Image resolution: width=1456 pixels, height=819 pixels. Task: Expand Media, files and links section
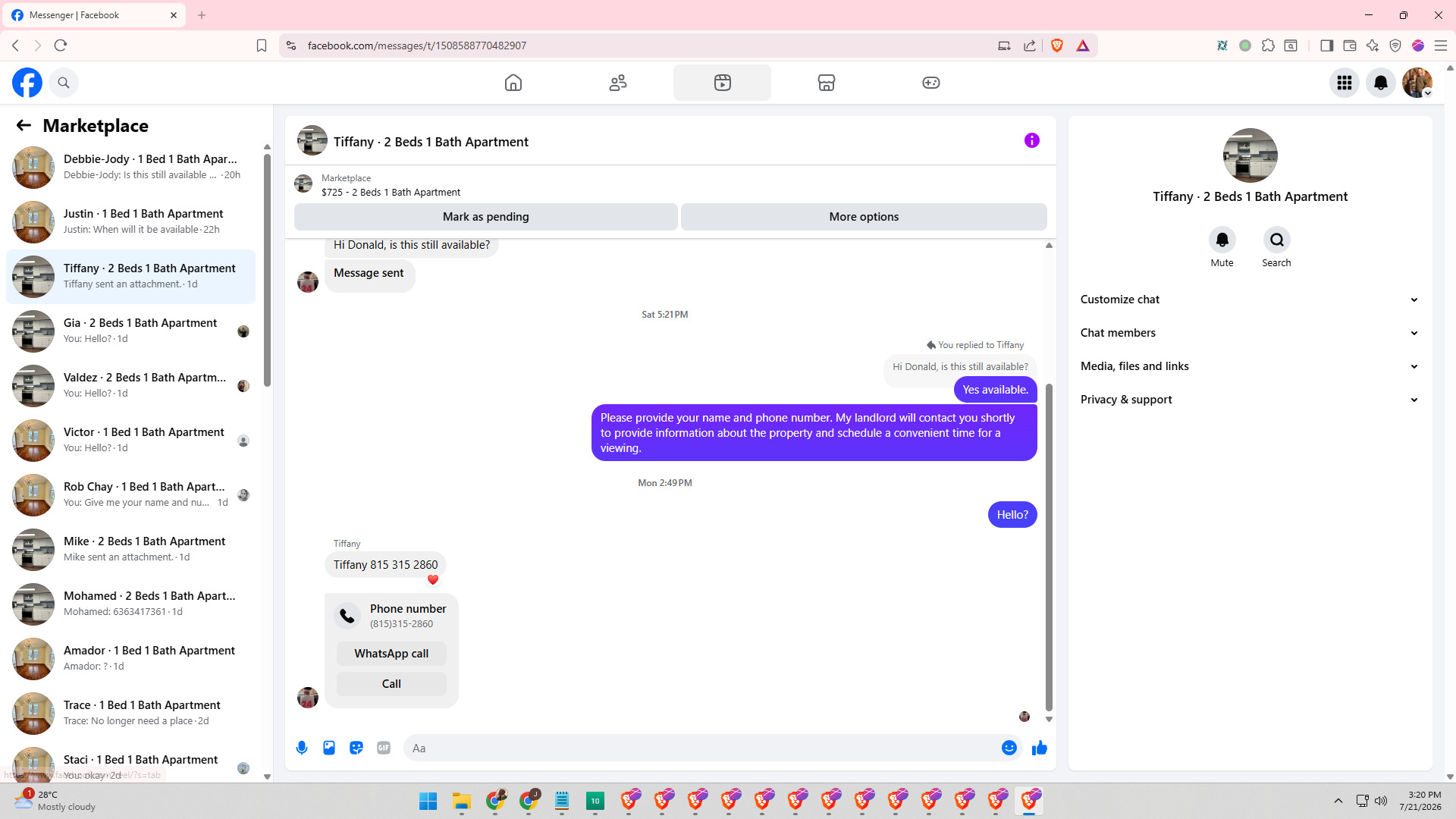[x=1250, y=366]
